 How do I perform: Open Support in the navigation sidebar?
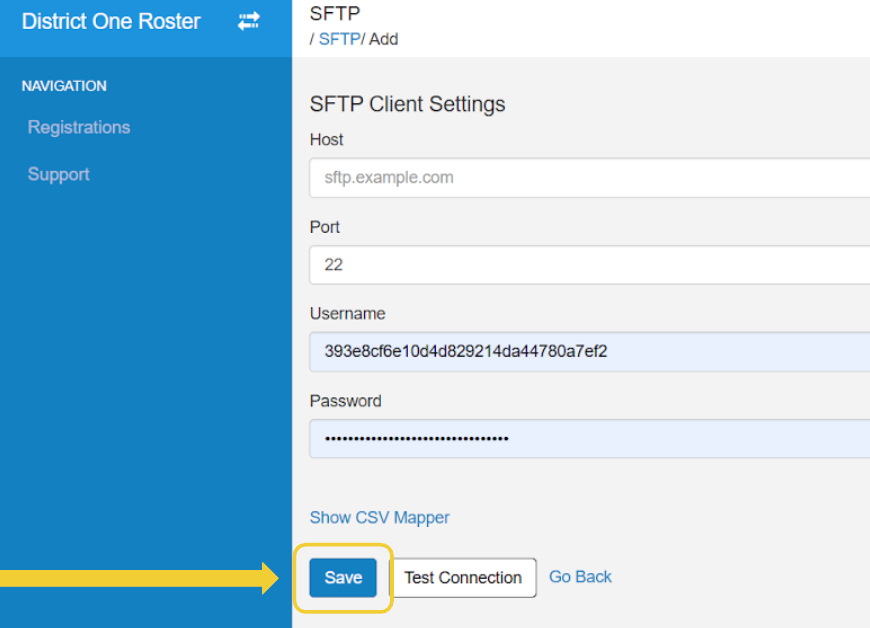pyautogui.click(x=58, y=174)
